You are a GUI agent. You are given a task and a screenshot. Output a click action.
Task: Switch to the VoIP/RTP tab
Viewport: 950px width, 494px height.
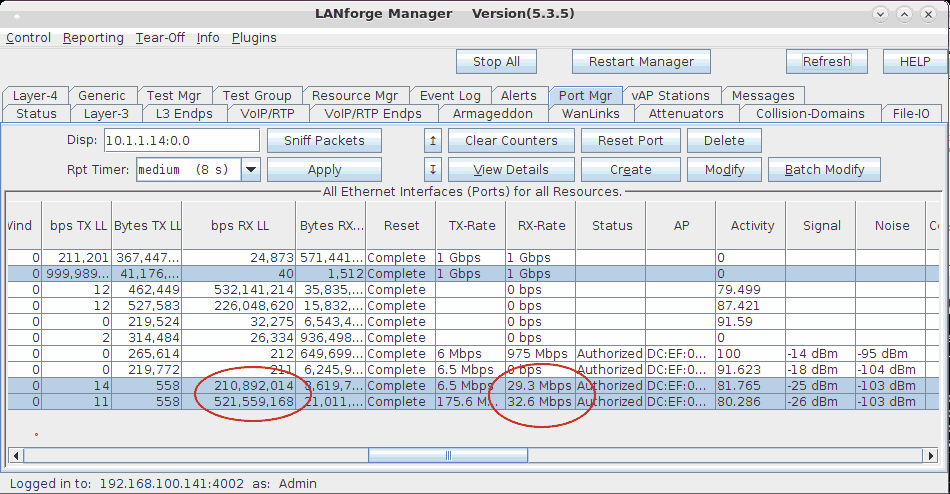(x=268, y=114)
